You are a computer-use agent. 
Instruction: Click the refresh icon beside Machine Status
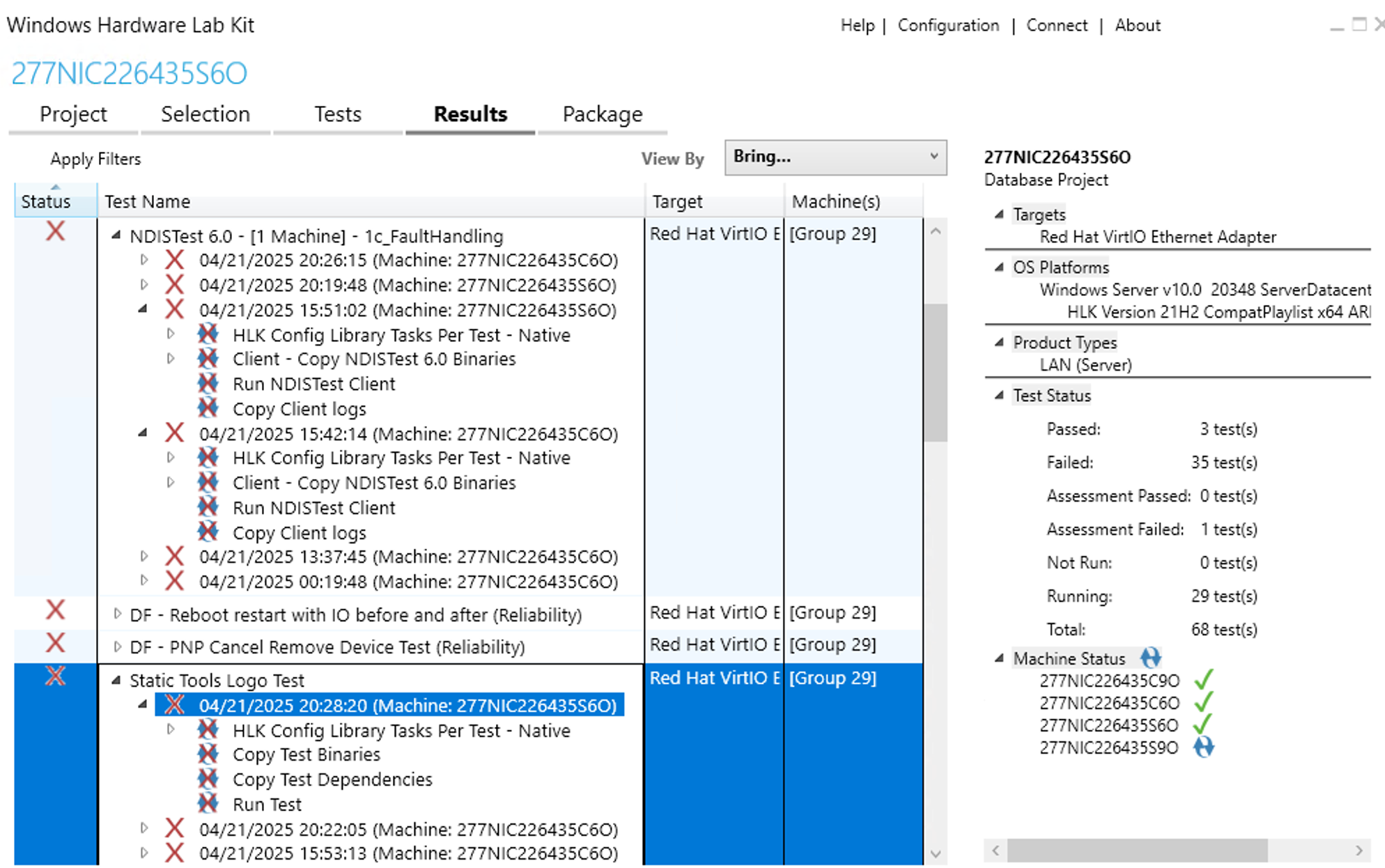[x=1150, y=658]
